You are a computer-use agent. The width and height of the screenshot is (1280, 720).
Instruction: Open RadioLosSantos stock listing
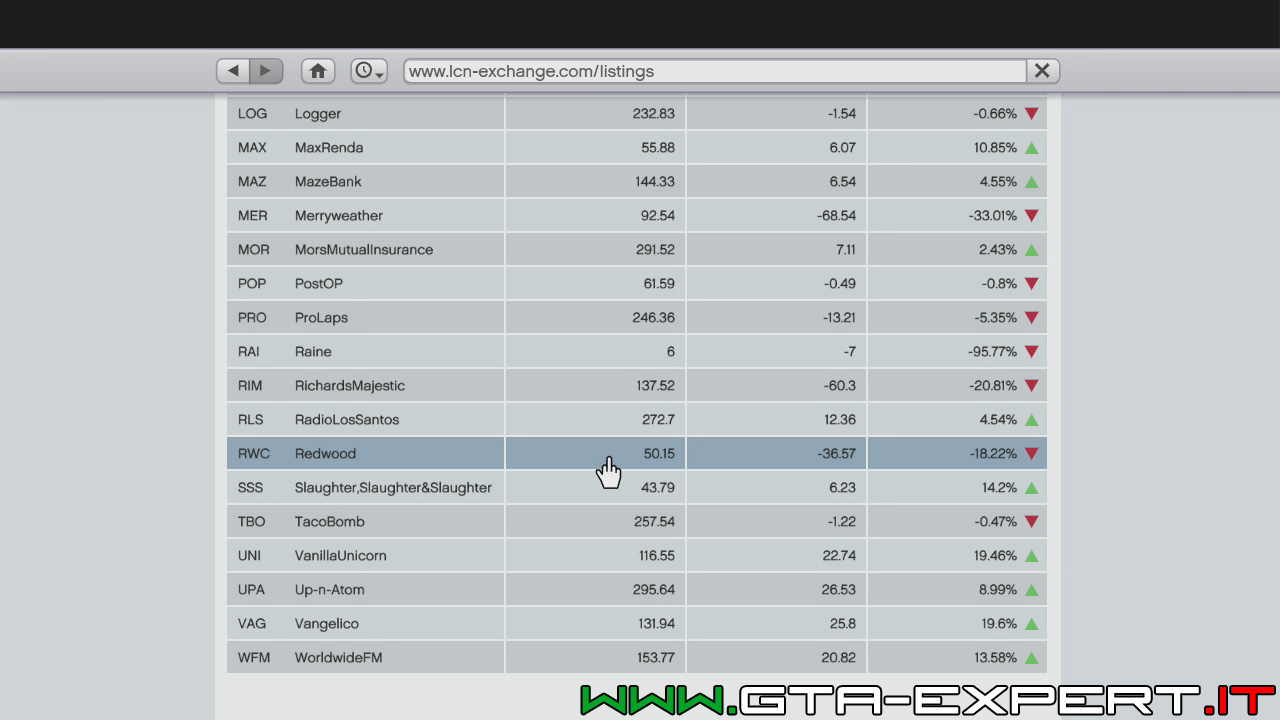tap(637, 420)
